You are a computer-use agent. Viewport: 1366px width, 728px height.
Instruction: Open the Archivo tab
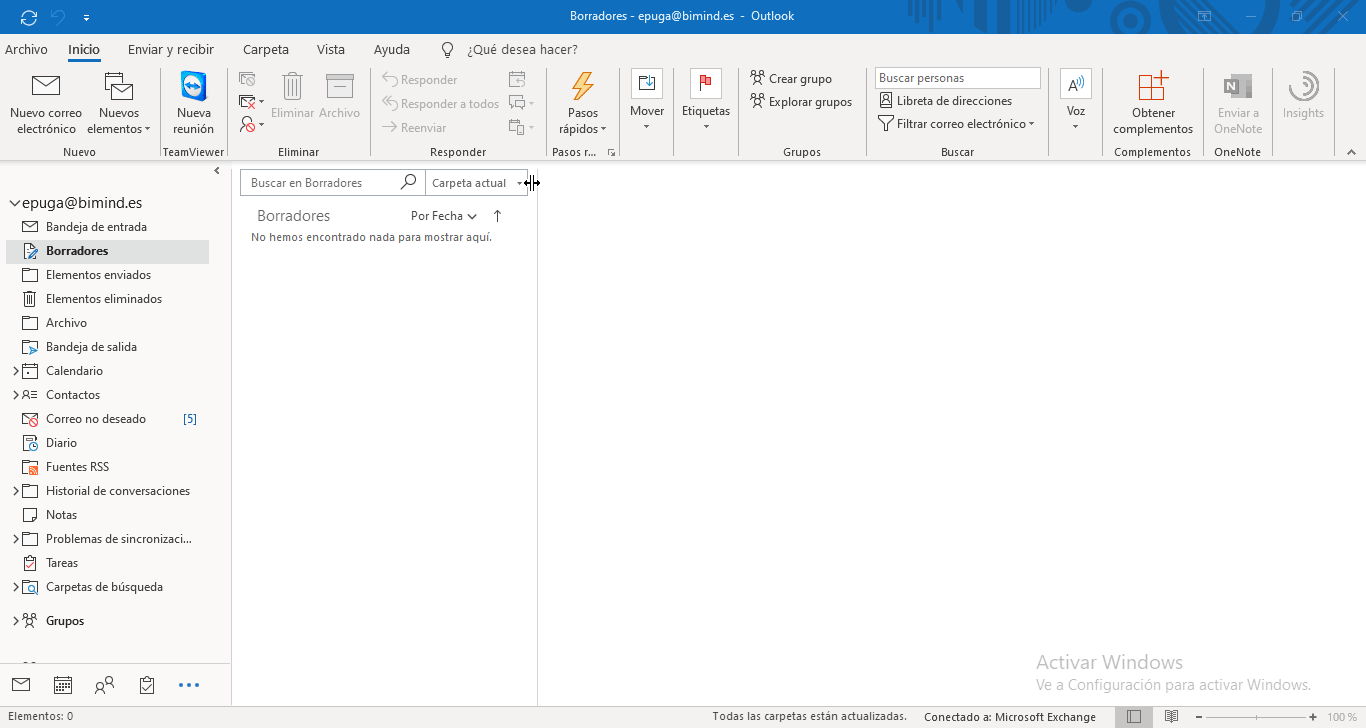click(x=26, y=49)
